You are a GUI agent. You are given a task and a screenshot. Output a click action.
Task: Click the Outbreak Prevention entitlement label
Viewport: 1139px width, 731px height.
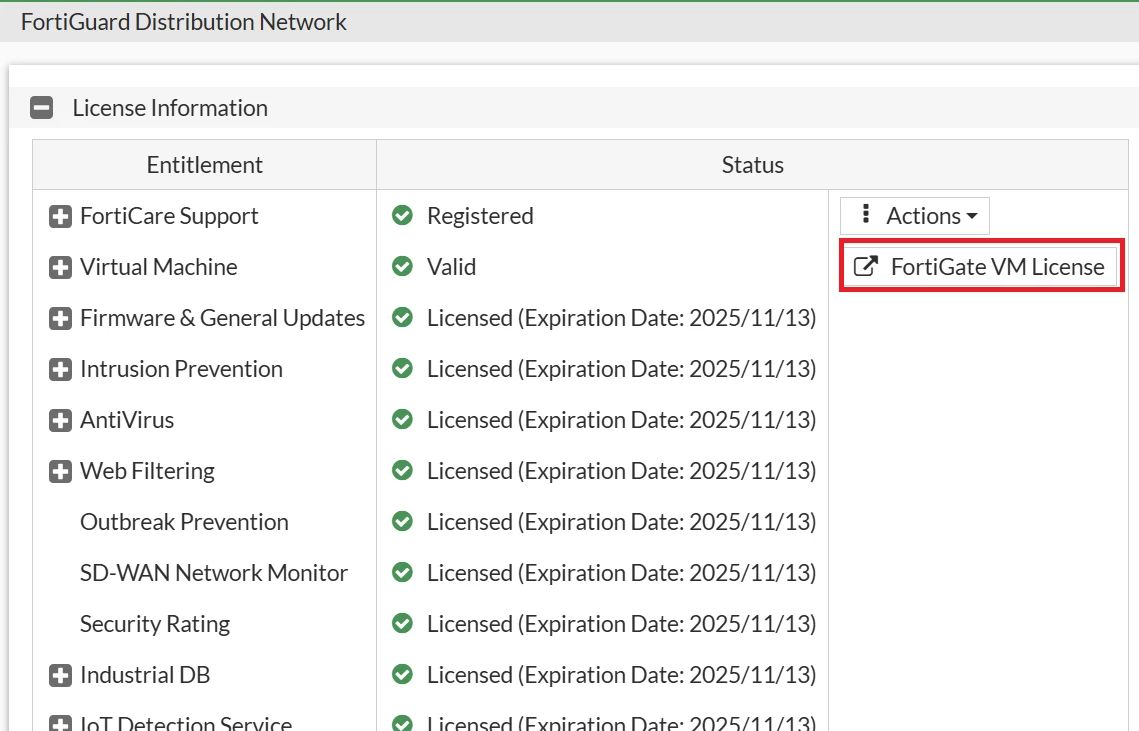tap(185, 522)
